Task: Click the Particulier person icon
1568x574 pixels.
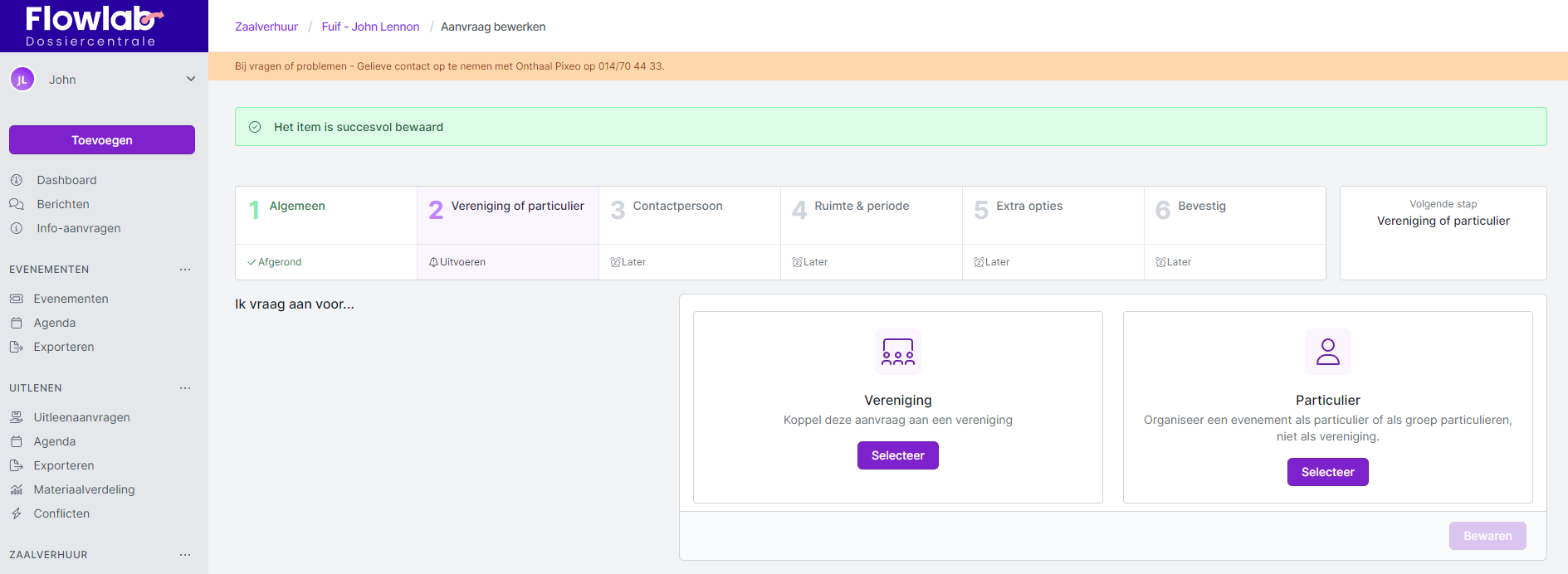Action: (x=1327, y=352)
